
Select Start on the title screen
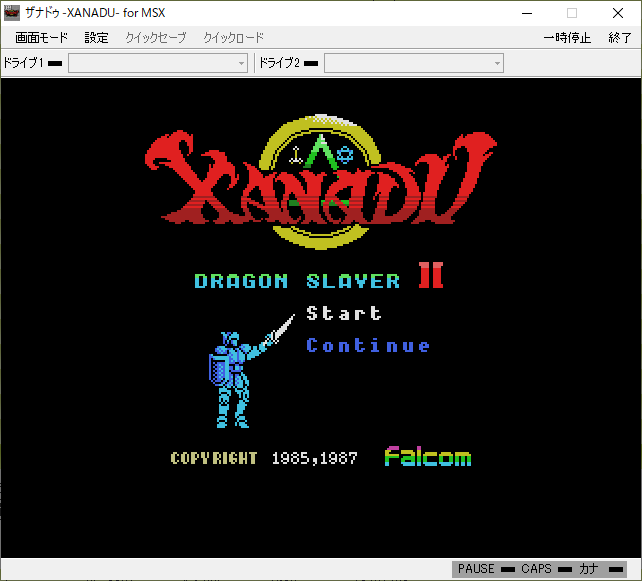pos(344,313)
